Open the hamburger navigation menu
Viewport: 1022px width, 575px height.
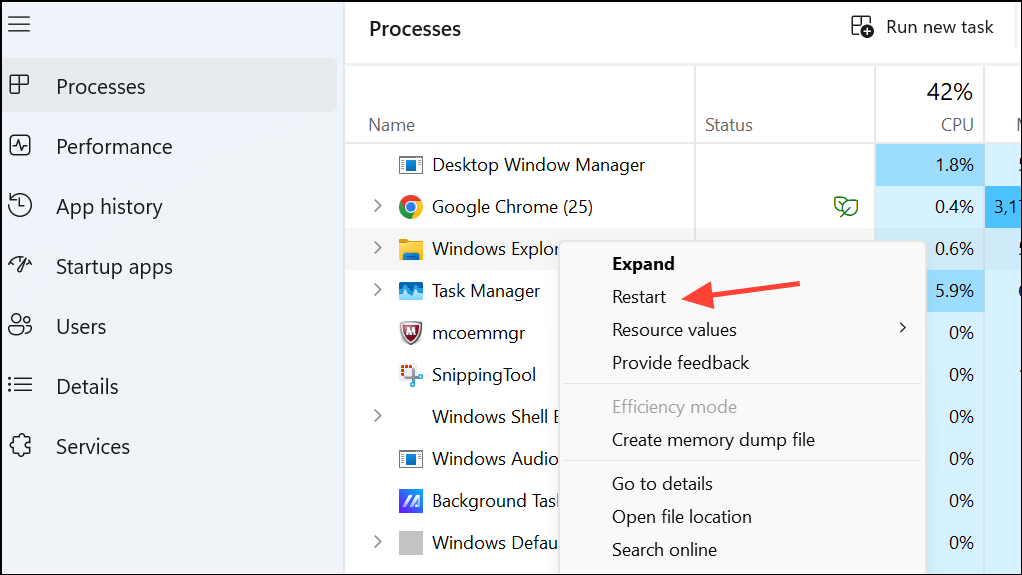pos(19,23)
